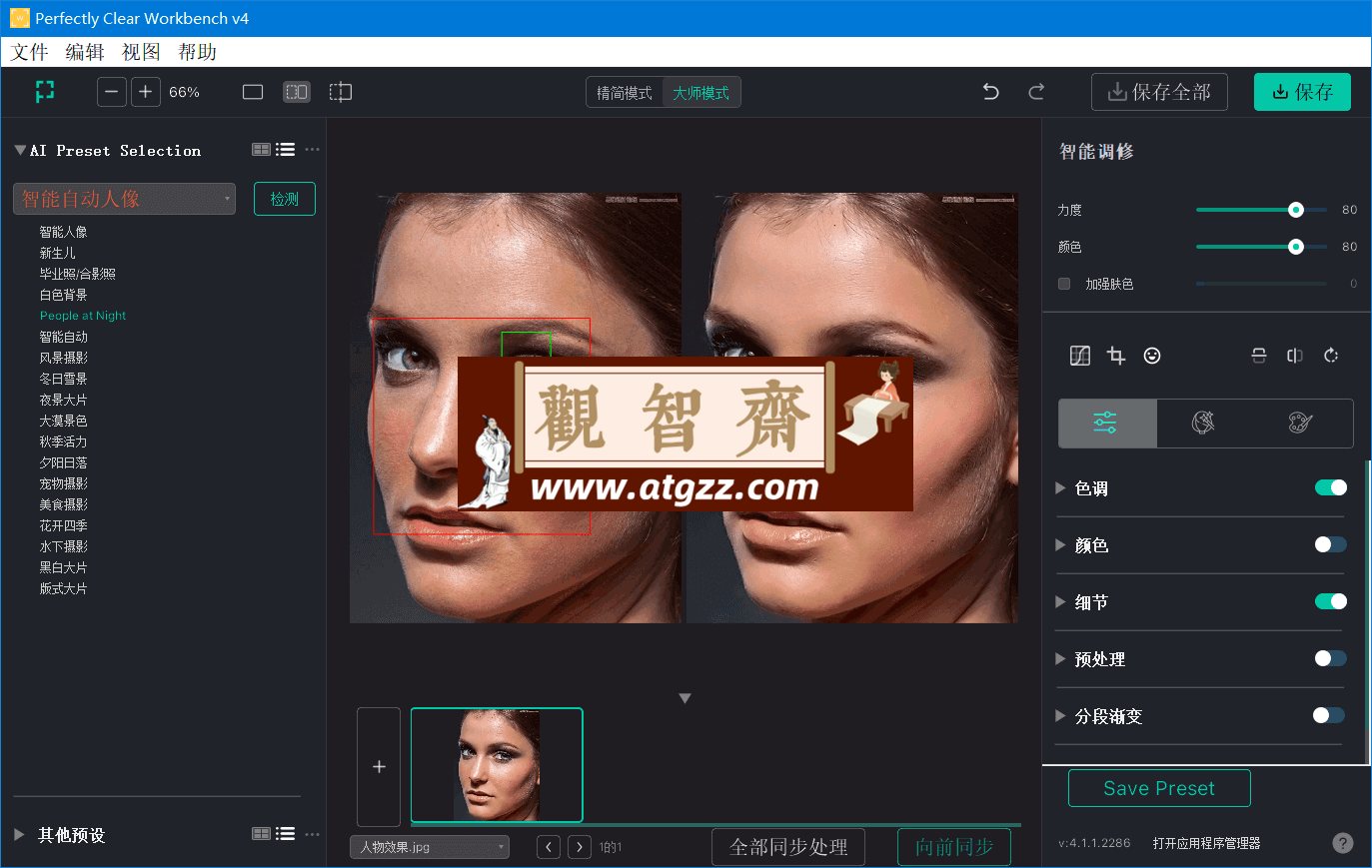Toggle the 色调 switch
Image resolution: width=1372 pixels, height=868 pixels.
pos(1331,487)
